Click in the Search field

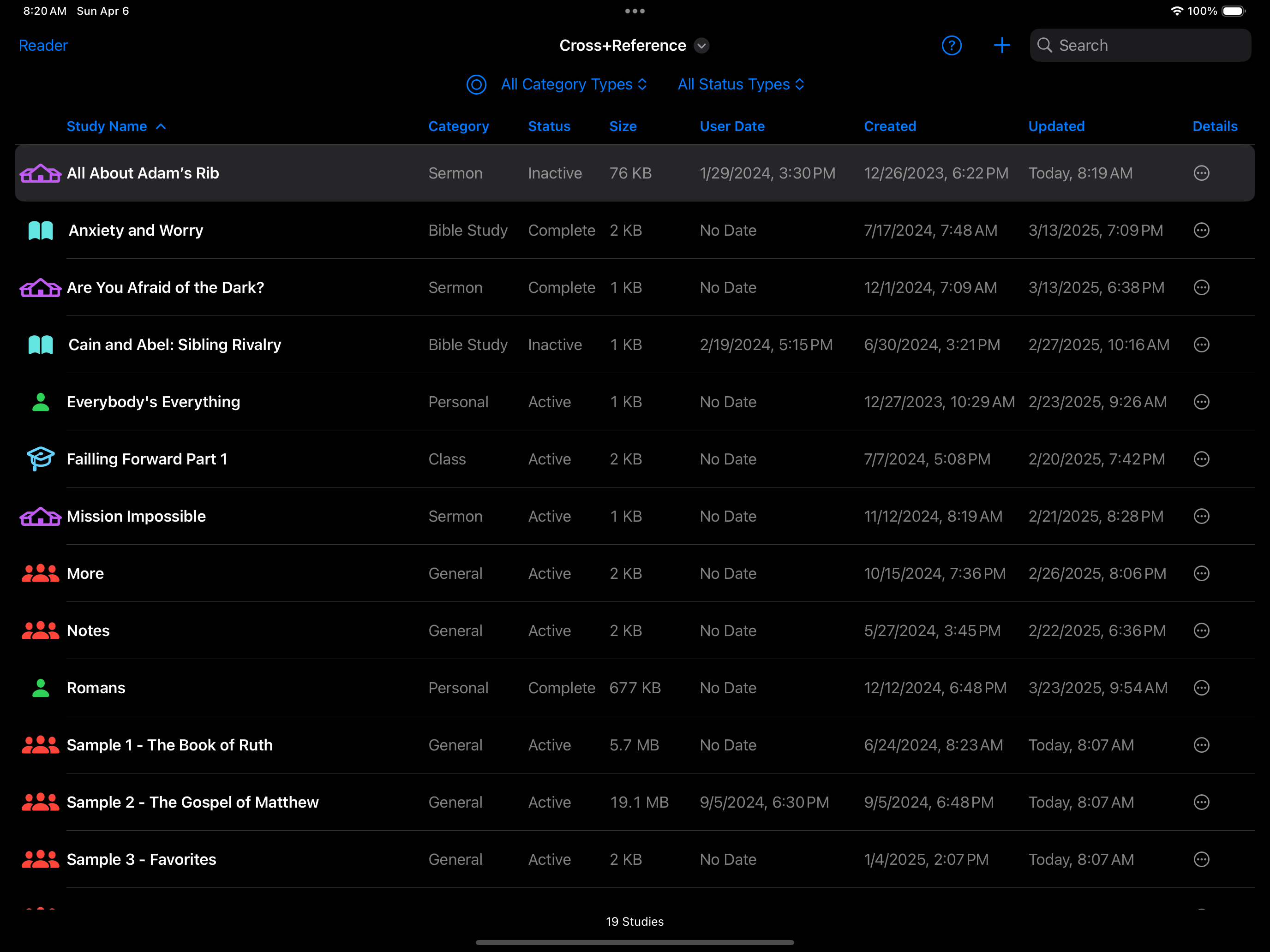[1140, 45]
